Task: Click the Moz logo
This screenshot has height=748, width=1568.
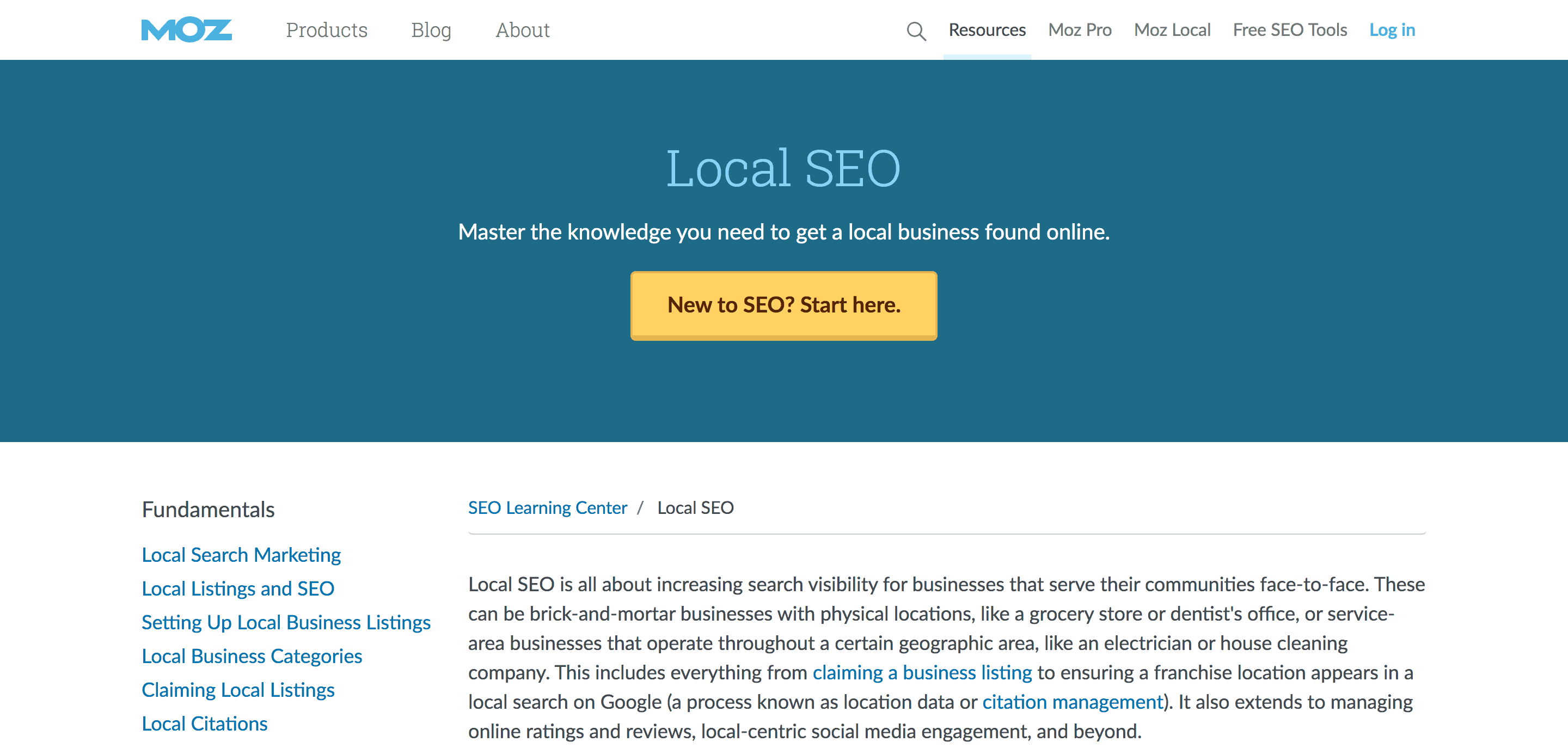Action: tap(186, 30)
